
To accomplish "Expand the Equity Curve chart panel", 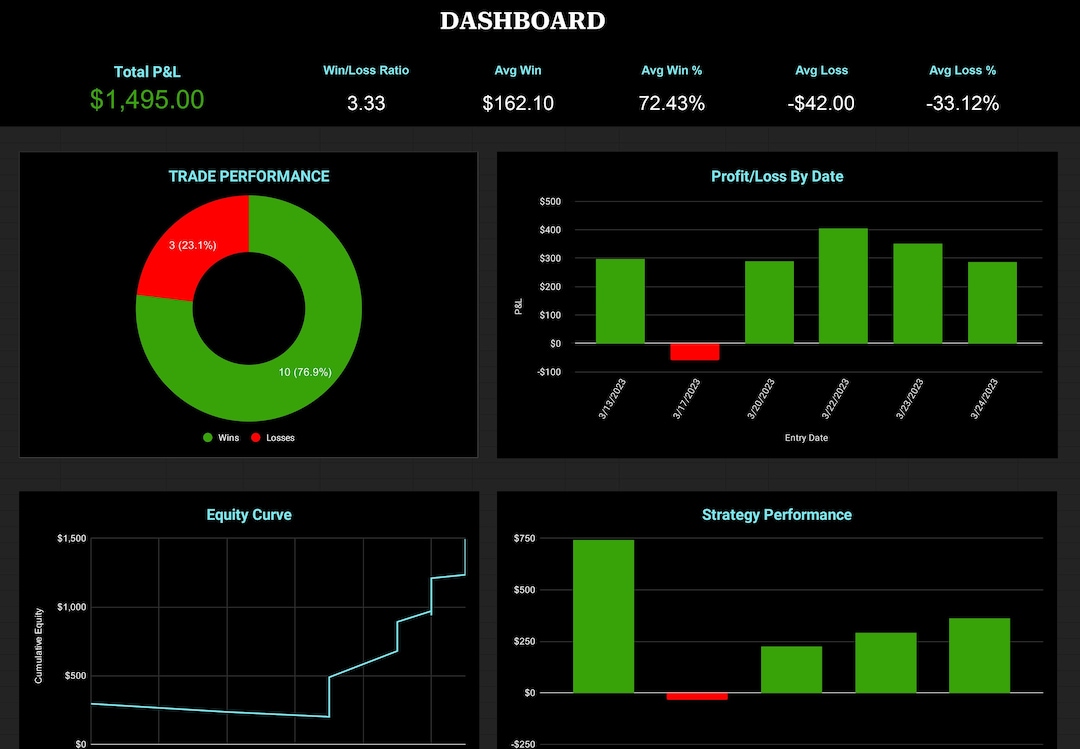I will [x=249, y=515].
